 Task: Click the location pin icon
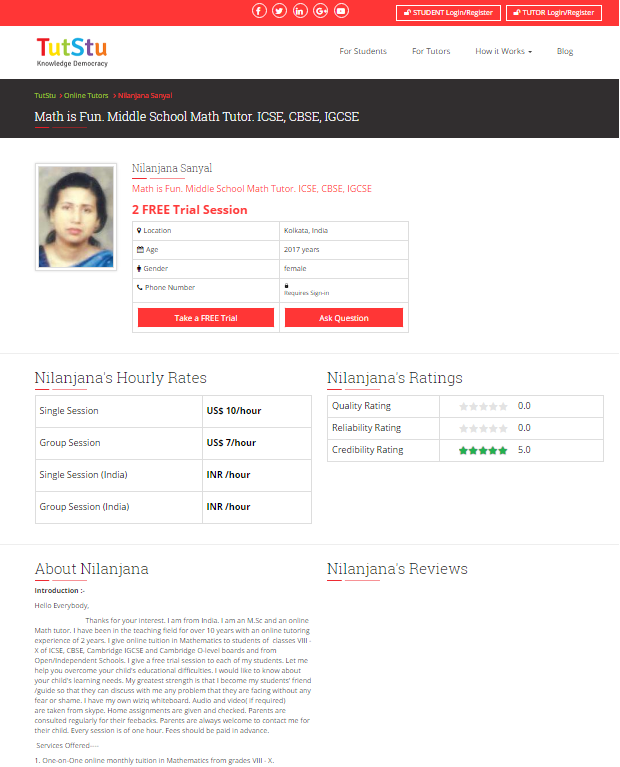tap(139, 230)
